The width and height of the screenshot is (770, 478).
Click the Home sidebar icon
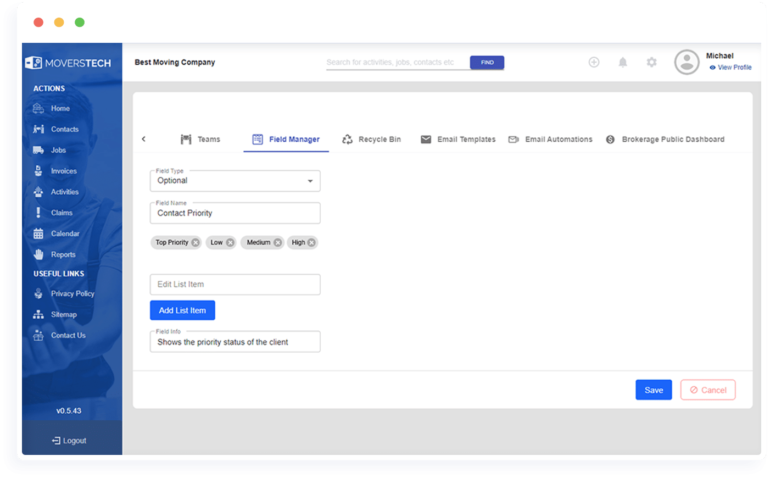(38, 108)
